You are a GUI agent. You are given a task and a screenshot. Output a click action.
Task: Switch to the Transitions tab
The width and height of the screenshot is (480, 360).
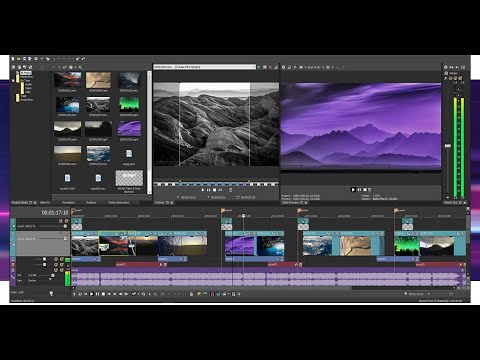[x=68, y=202]
